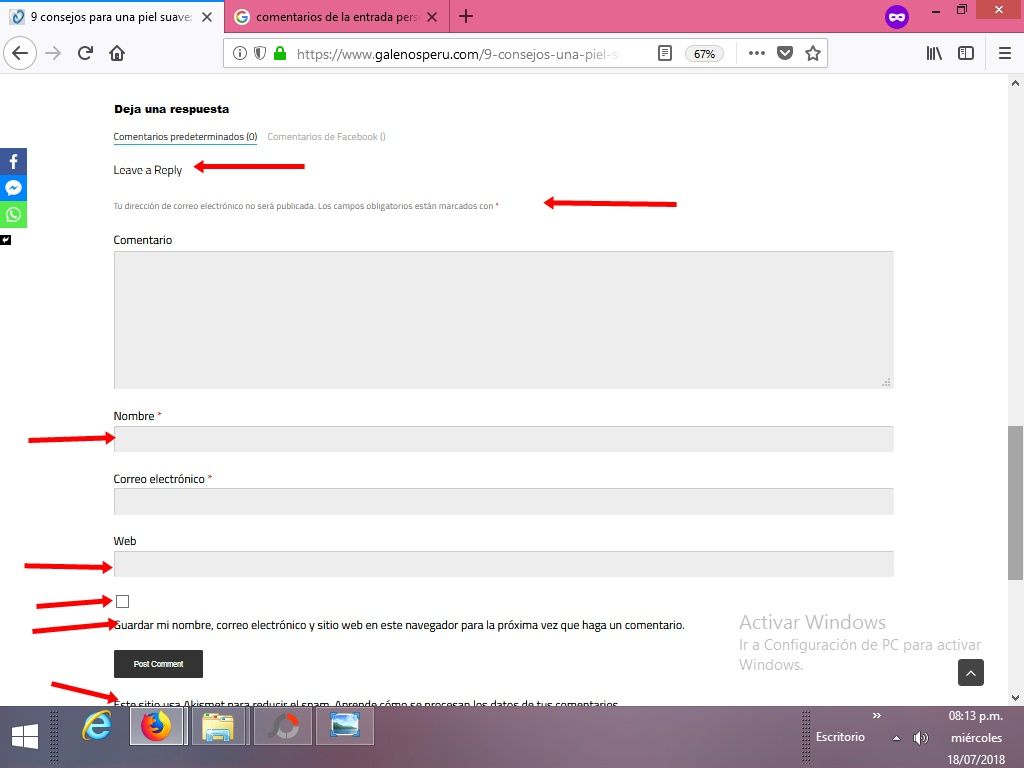Click into the Nombre field
The width and height of the screenshot is (1024, 768).
(504, 439)
